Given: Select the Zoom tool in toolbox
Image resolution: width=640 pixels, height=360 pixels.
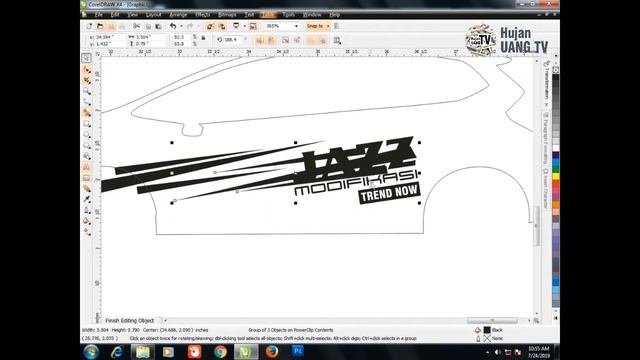Looking at the screenshot, I should point(87,91).
